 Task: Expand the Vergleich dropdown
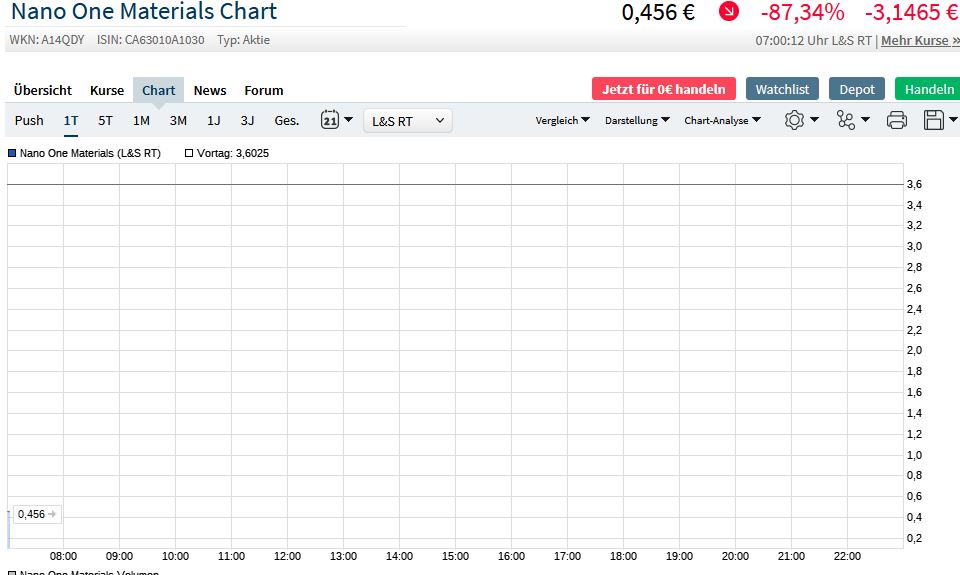tap(562, 120)
